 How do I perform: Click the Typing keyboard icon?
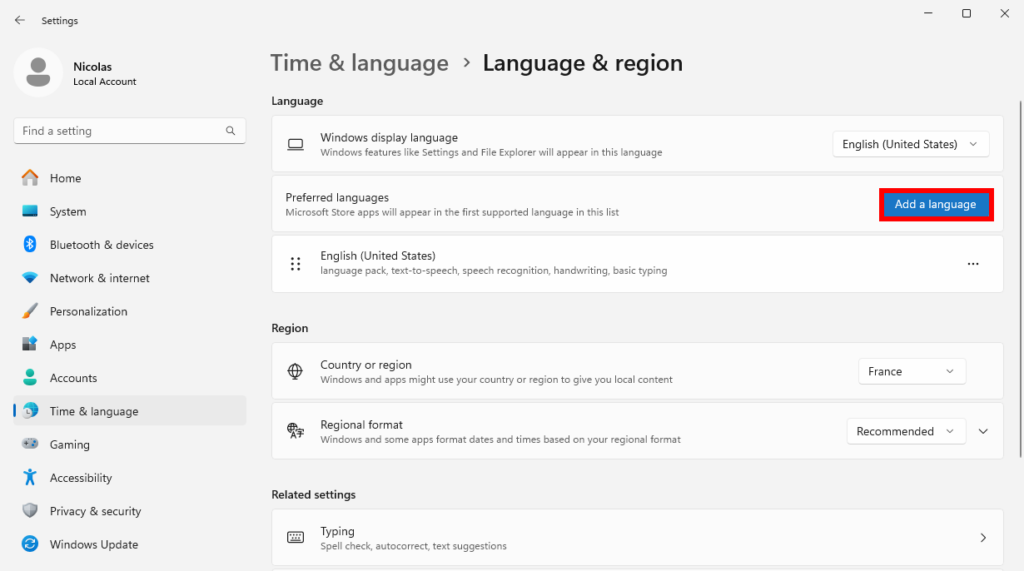[295, 538]
